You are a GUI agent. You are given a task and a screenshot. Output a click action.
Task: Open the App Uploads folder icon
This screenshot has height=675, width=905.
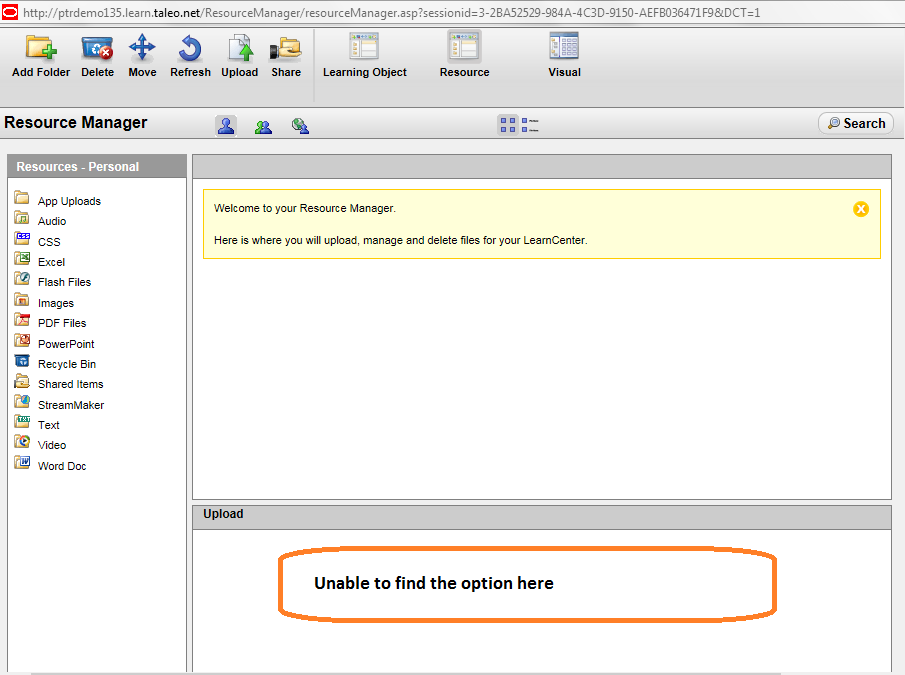pos(22,198)
